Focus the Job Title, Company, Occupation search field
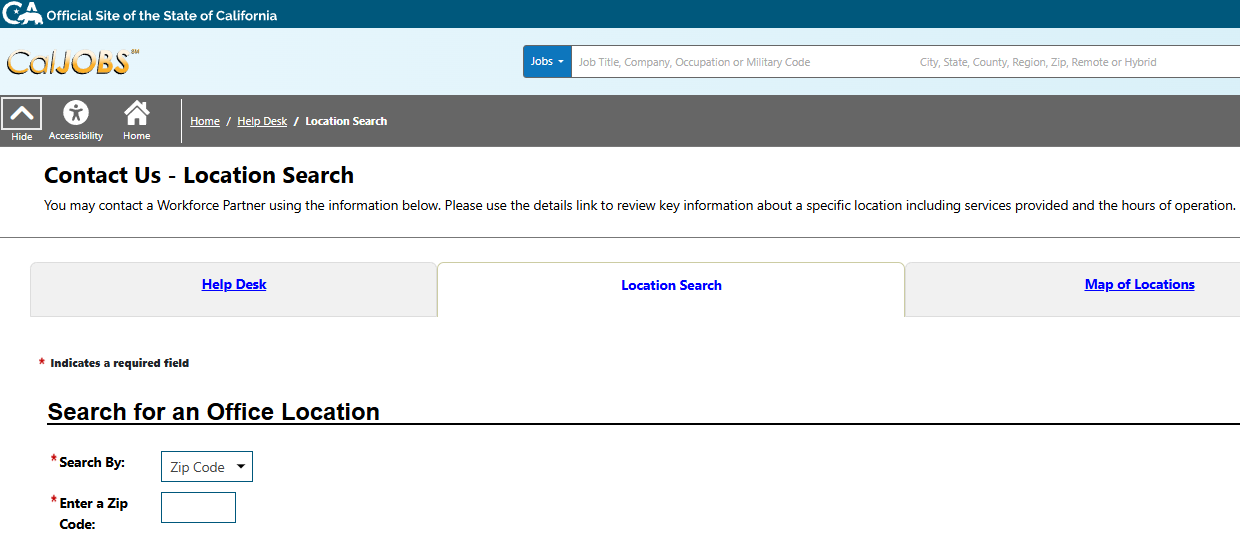The image size is (1240, 537). point(740,62)
